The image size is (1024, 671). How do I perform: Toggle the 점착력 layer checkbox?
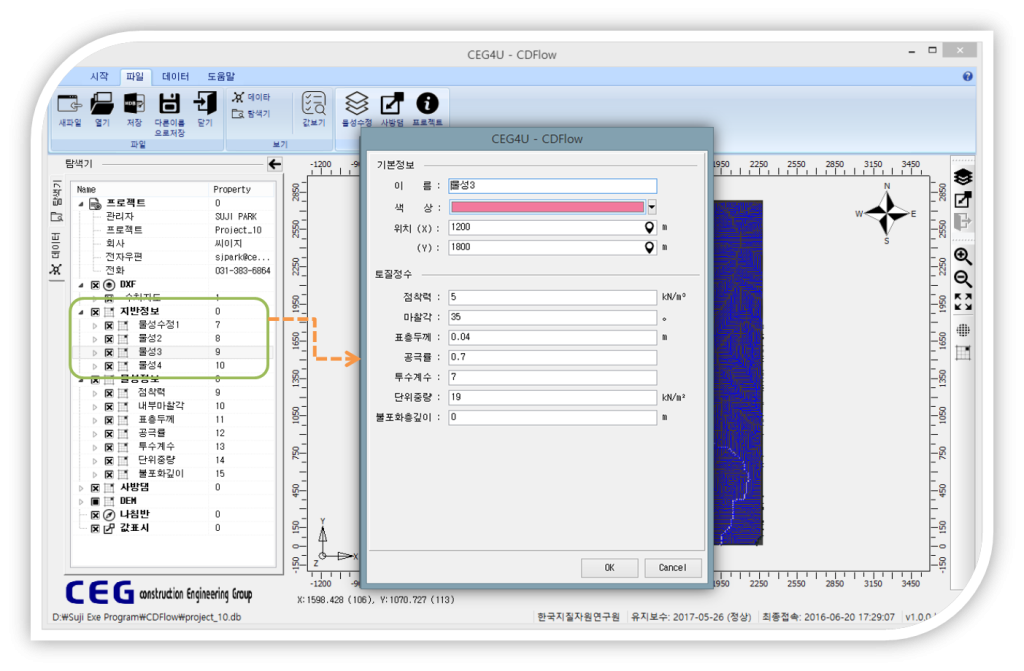[109, 393]
